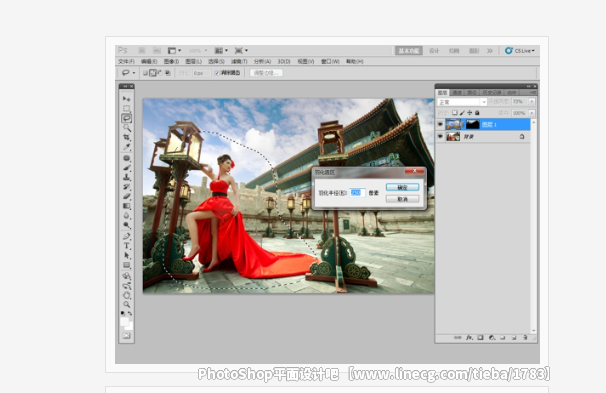
Task: Open the 编辑(E) menu
Action: pyautogui.click(x=149, y=61)
